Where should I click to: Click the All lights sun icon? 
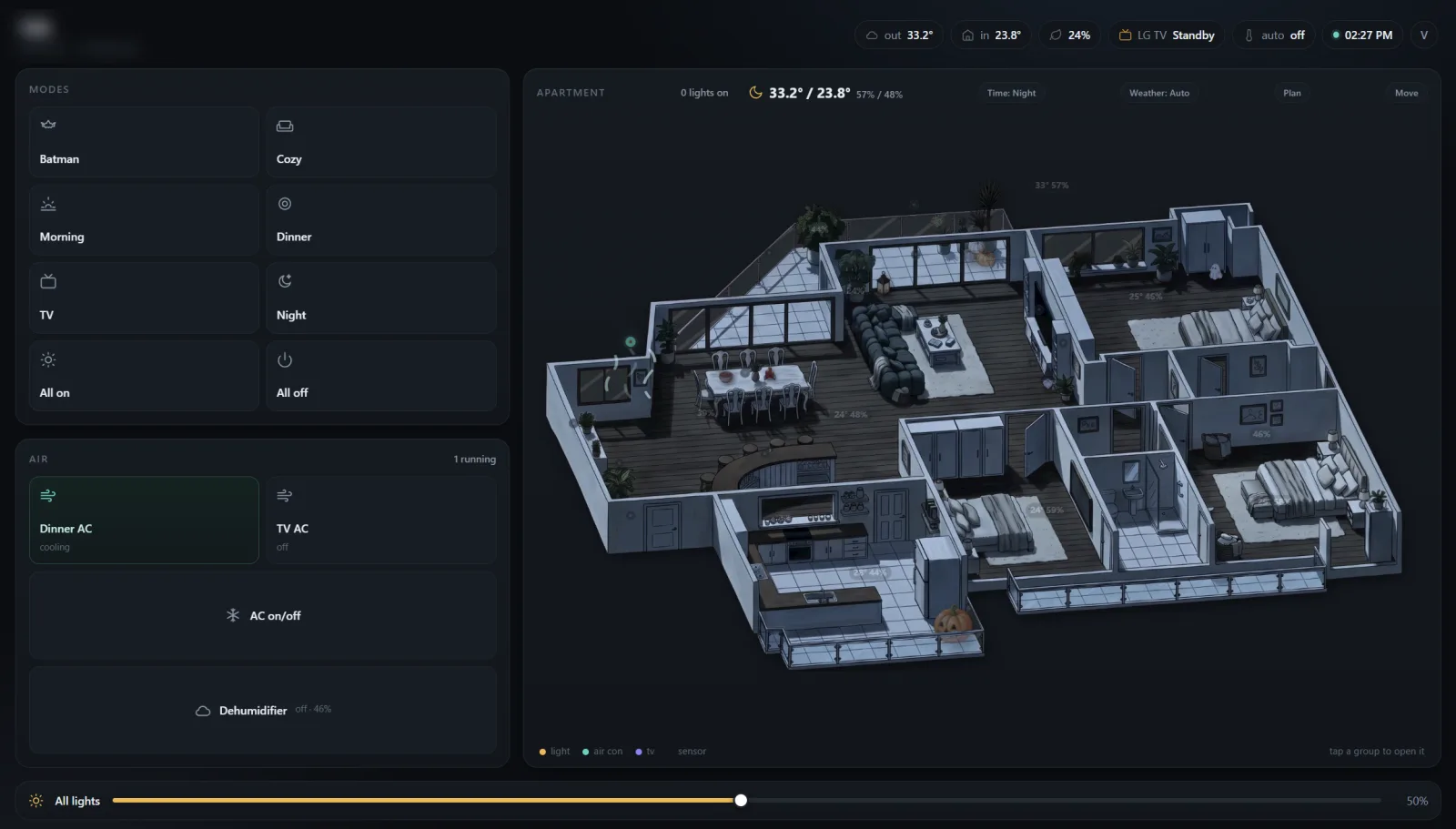(36, 801)
